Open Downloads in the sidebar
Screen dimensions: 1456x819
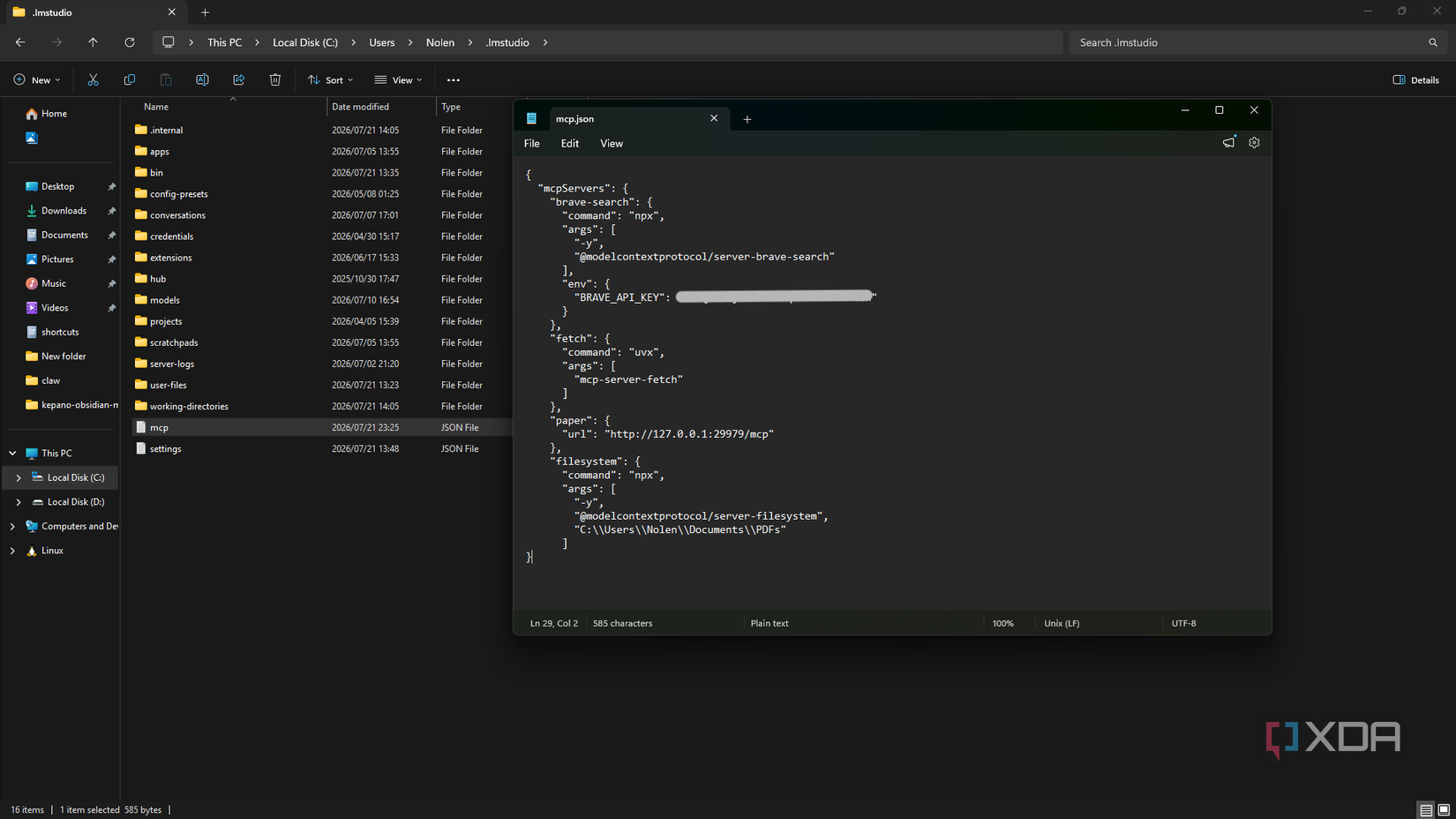point(64,211)
